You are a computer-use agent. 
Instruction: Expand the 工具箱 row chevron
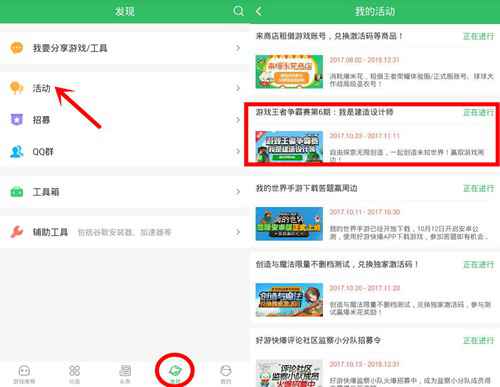[x=238, y=192]
